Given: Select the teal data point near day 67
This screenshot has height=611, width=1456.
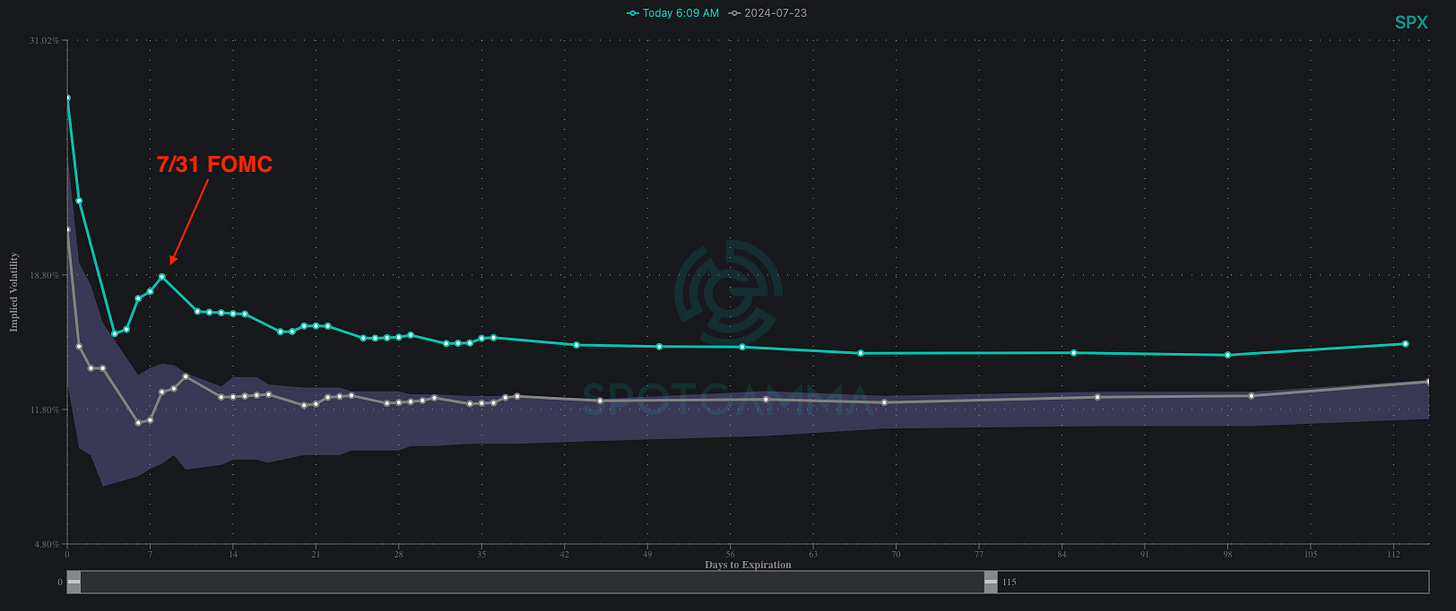Looking at the screenshot, I should pyautogui.click(x=860, y=353).
